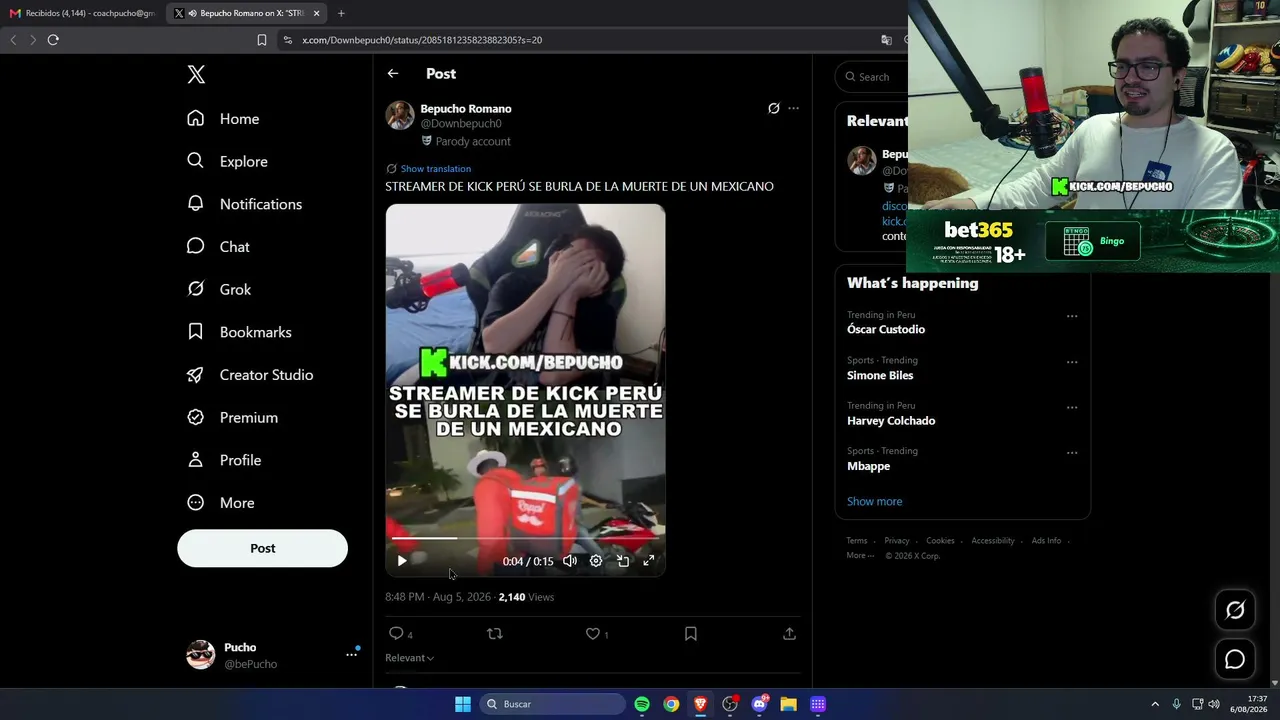Screen dimensions: 1280x720
Task: Open the post's three-dot more menu
Action: click(793, 108)
